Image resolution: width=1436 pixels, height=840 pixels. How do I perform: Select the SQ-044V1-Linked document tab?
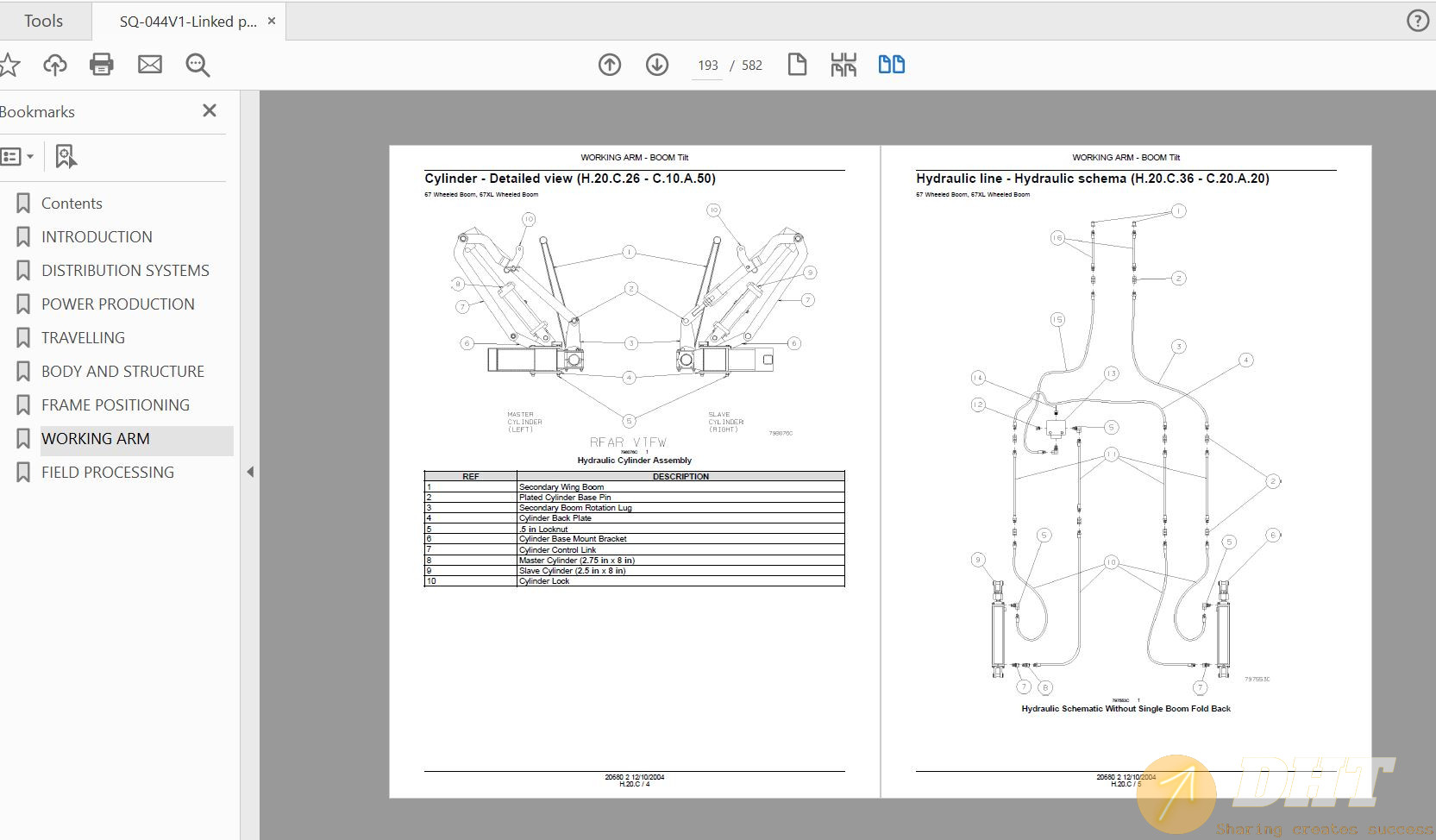[188, 22]
